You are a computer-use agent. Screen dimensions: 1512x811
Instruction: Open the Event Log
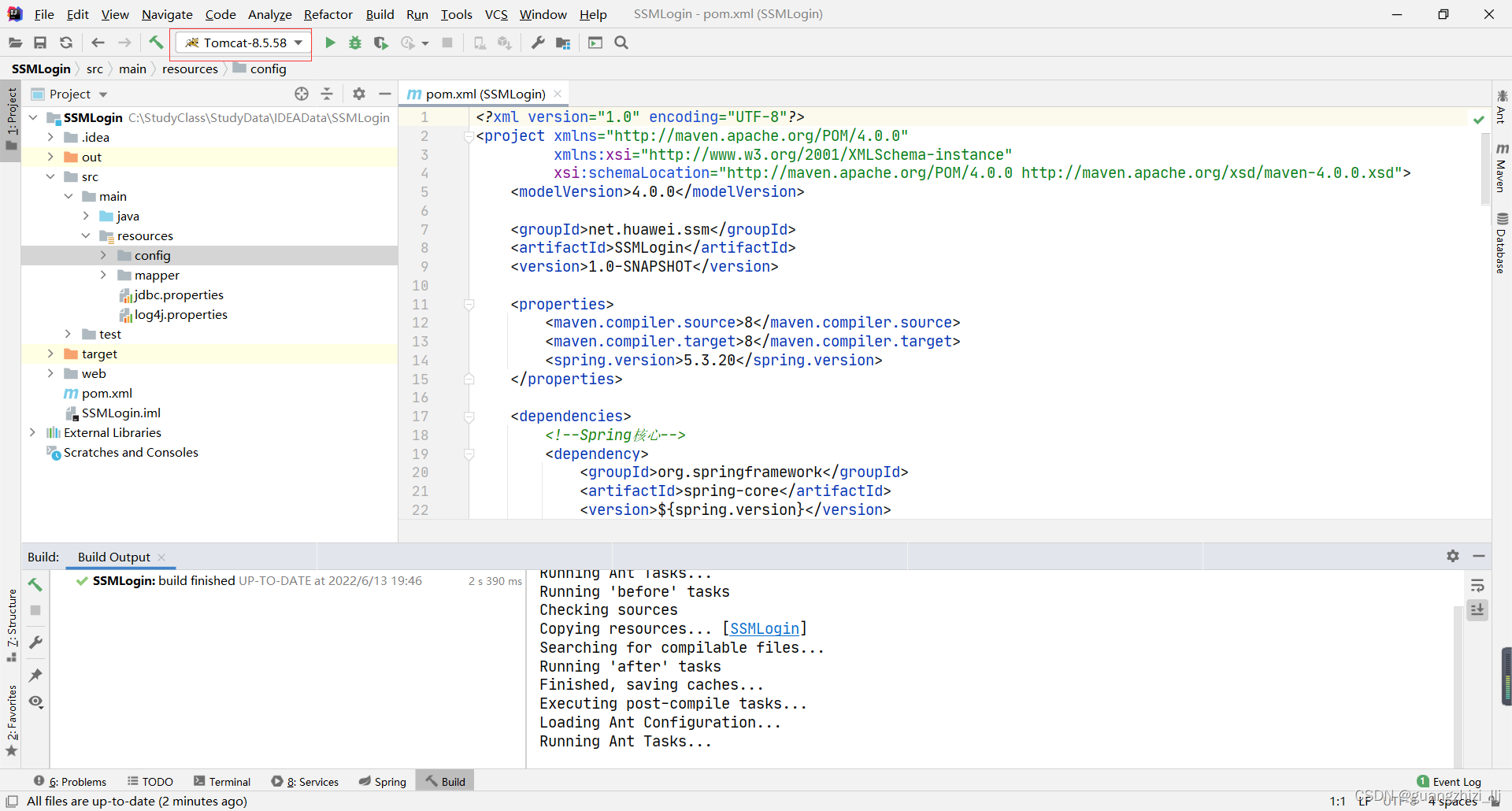pyautogui.click(x=1449, y=781)
